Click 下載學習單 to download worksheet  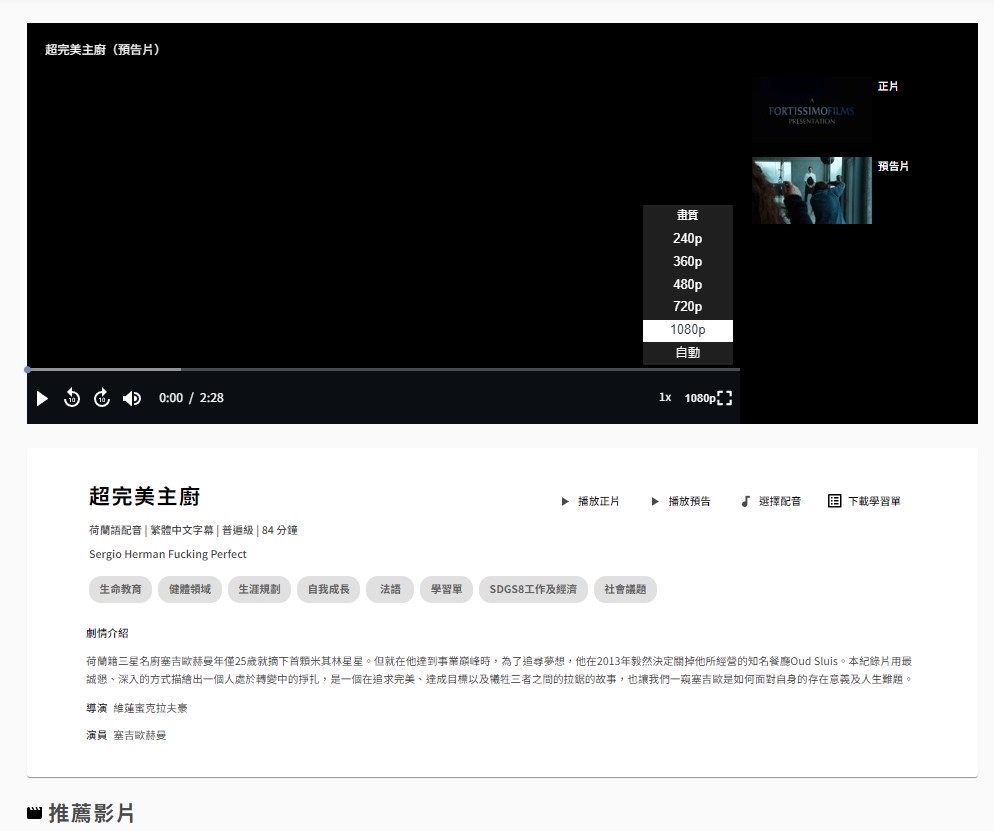pyautogui.click(x=864, y=501)
